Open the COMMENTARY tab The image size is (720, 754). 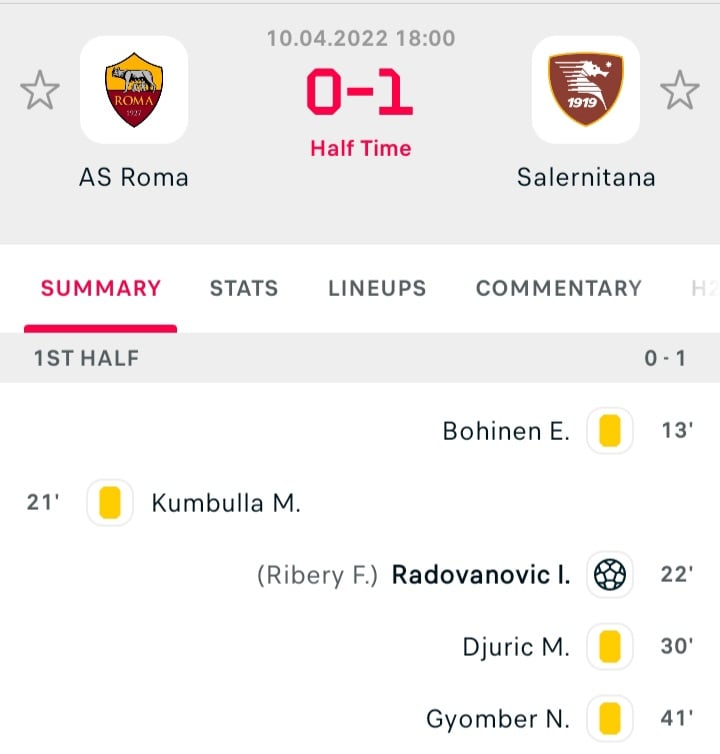point(559,289)
